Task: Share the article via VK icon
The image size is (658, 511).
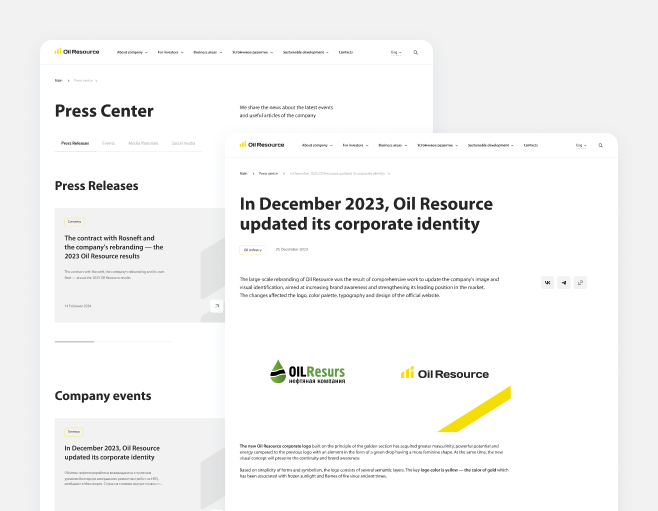Action: click(547, 283)
